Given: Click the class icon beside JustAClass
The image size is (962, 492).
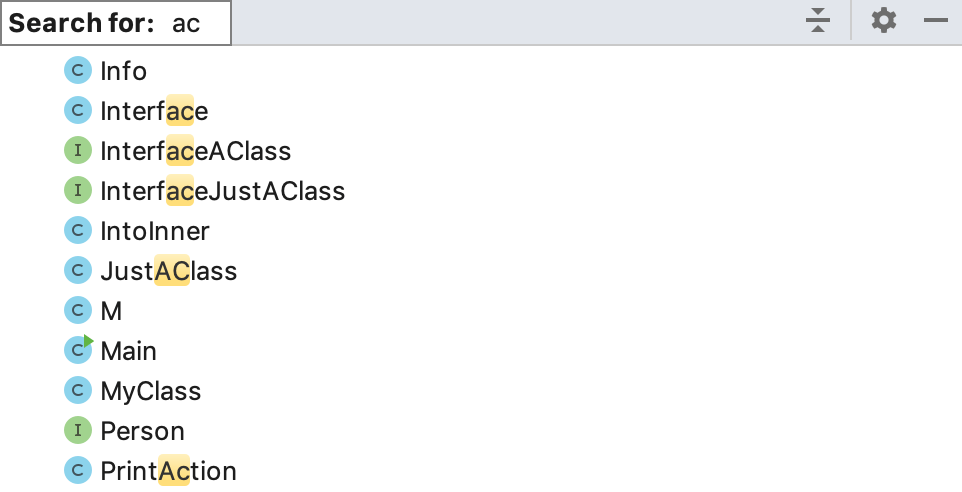Looking at the screenshot, I should tap(78, 271).
